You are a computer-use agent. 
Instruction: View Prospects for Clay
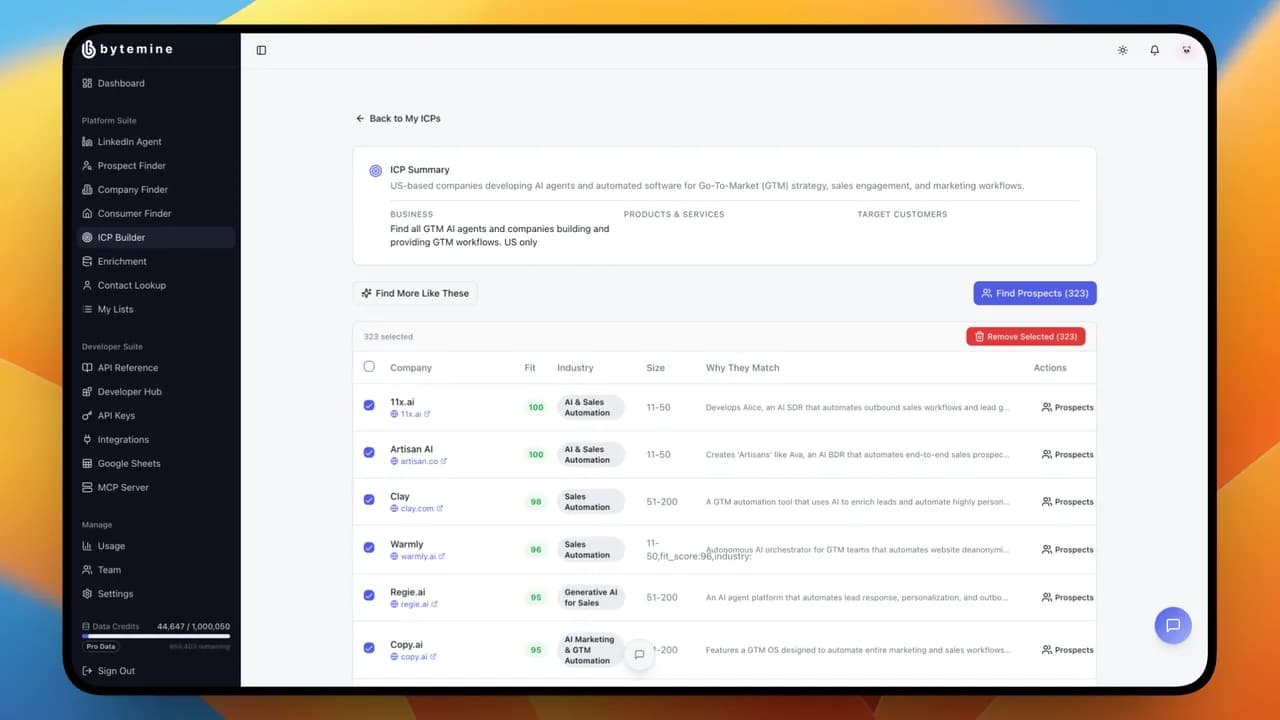coord(1067,502)
